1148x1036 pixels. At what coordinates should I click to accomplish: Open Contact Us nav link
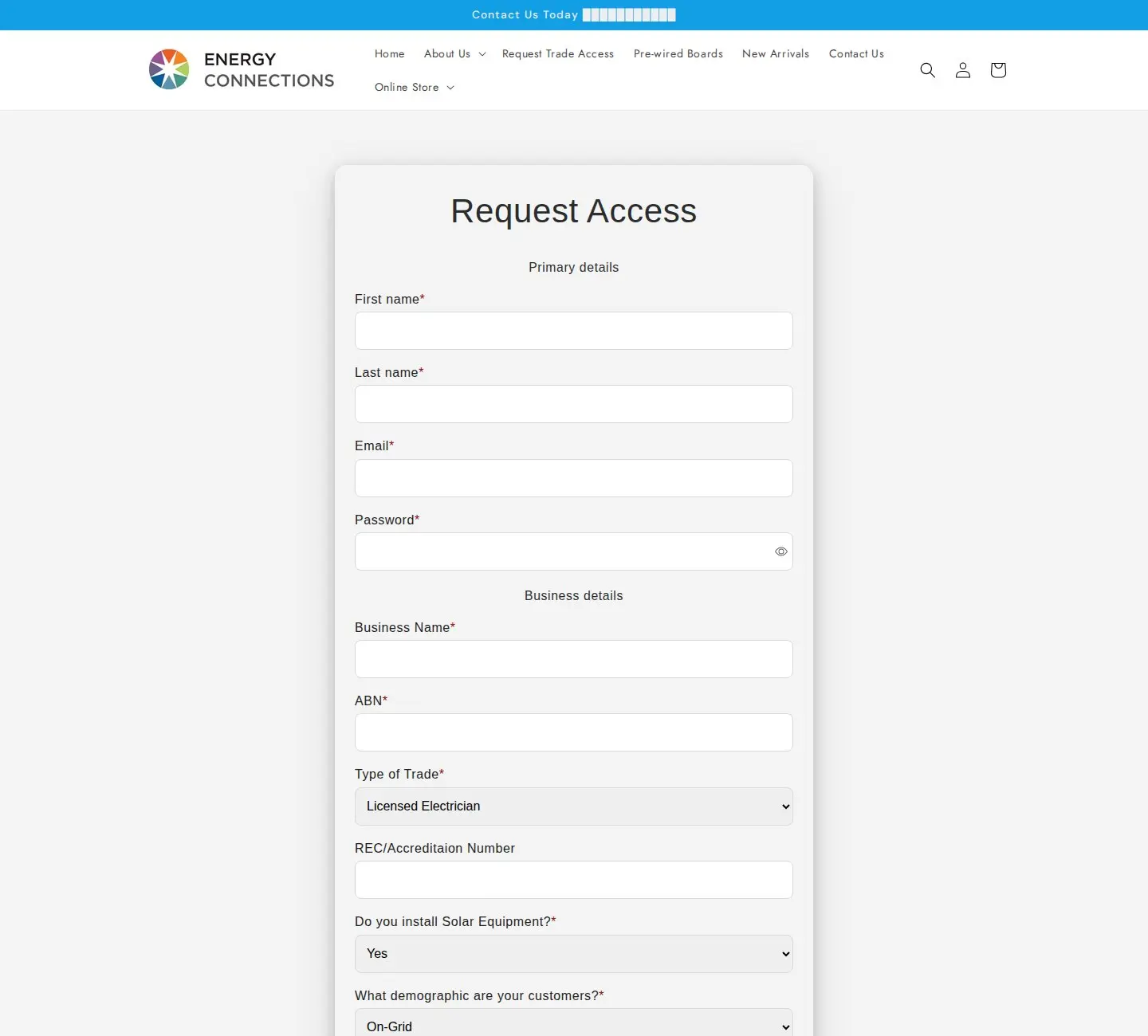click(856, 53)
